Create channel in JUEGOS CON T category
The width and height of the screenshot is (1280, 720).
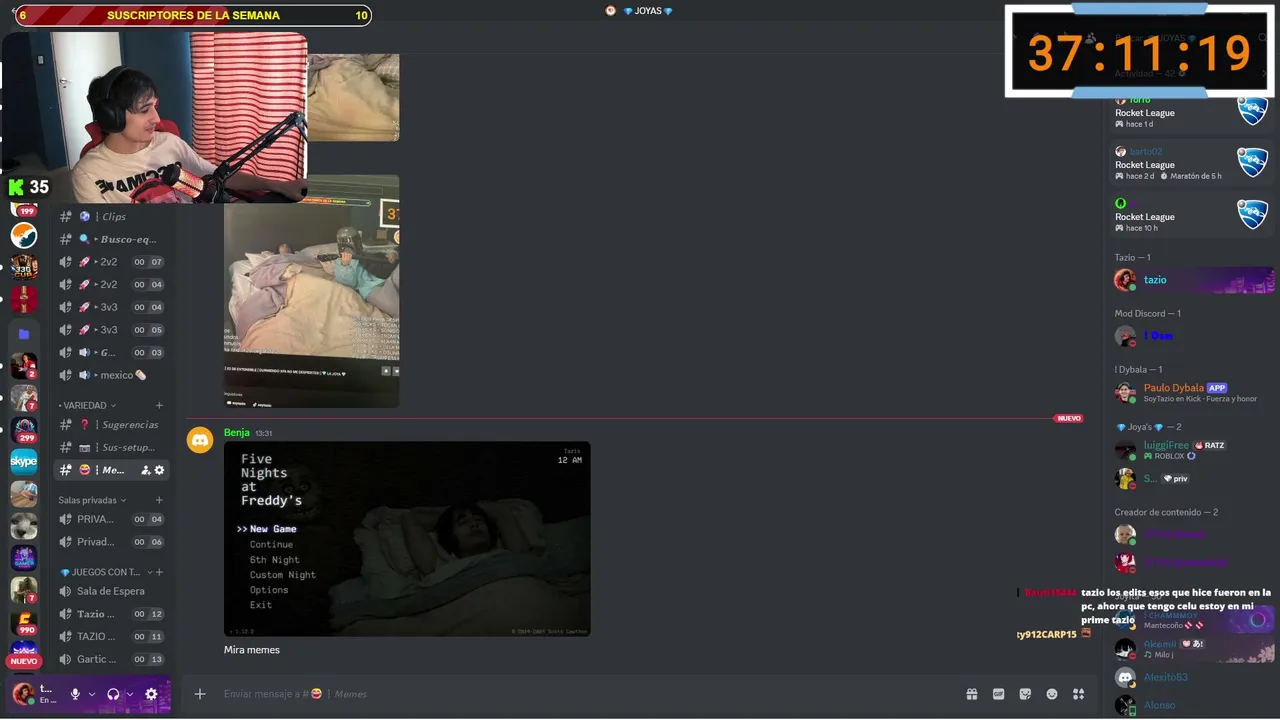click(x=160, y=572)
